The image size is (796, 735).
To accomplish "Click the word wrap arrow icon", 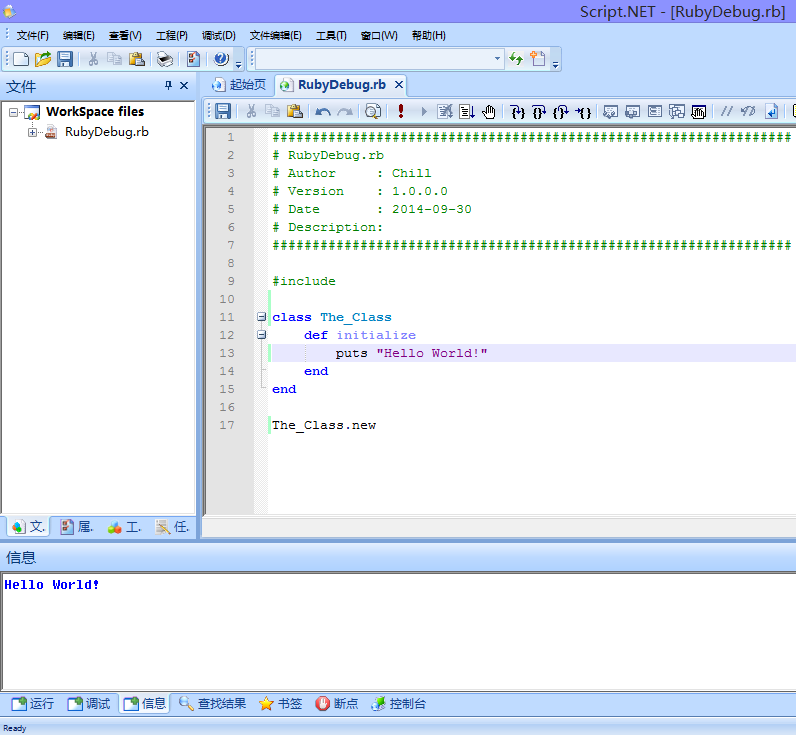I will (772, 111).
